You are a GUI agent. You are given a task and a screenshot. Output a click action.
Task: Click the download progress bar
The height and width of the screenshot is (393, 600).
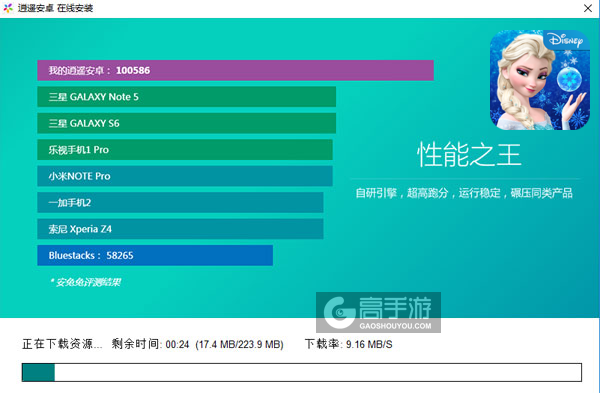(x=302, y=372)
